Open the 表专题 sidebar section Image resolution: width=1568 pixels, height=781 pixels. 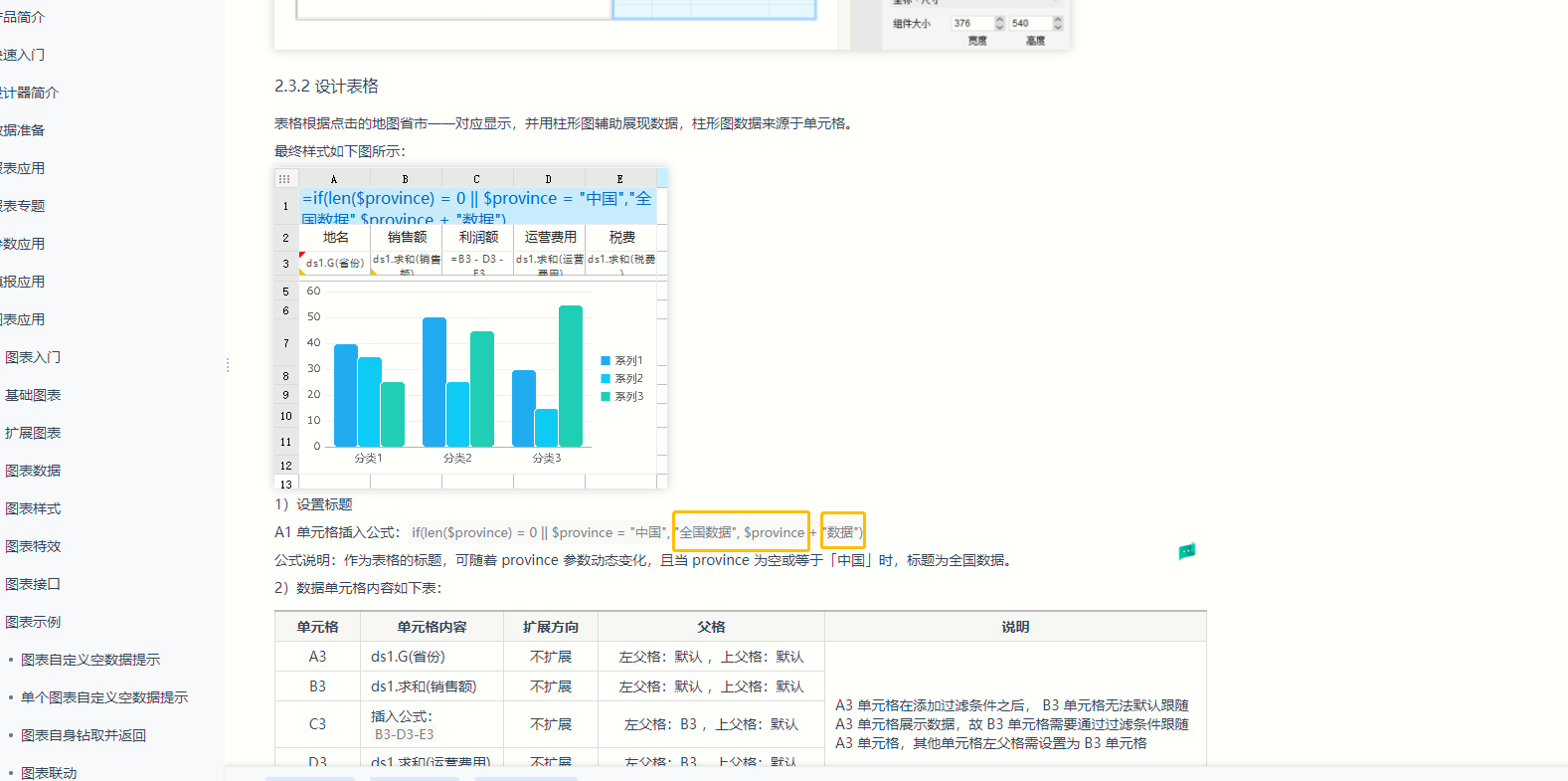22,206
